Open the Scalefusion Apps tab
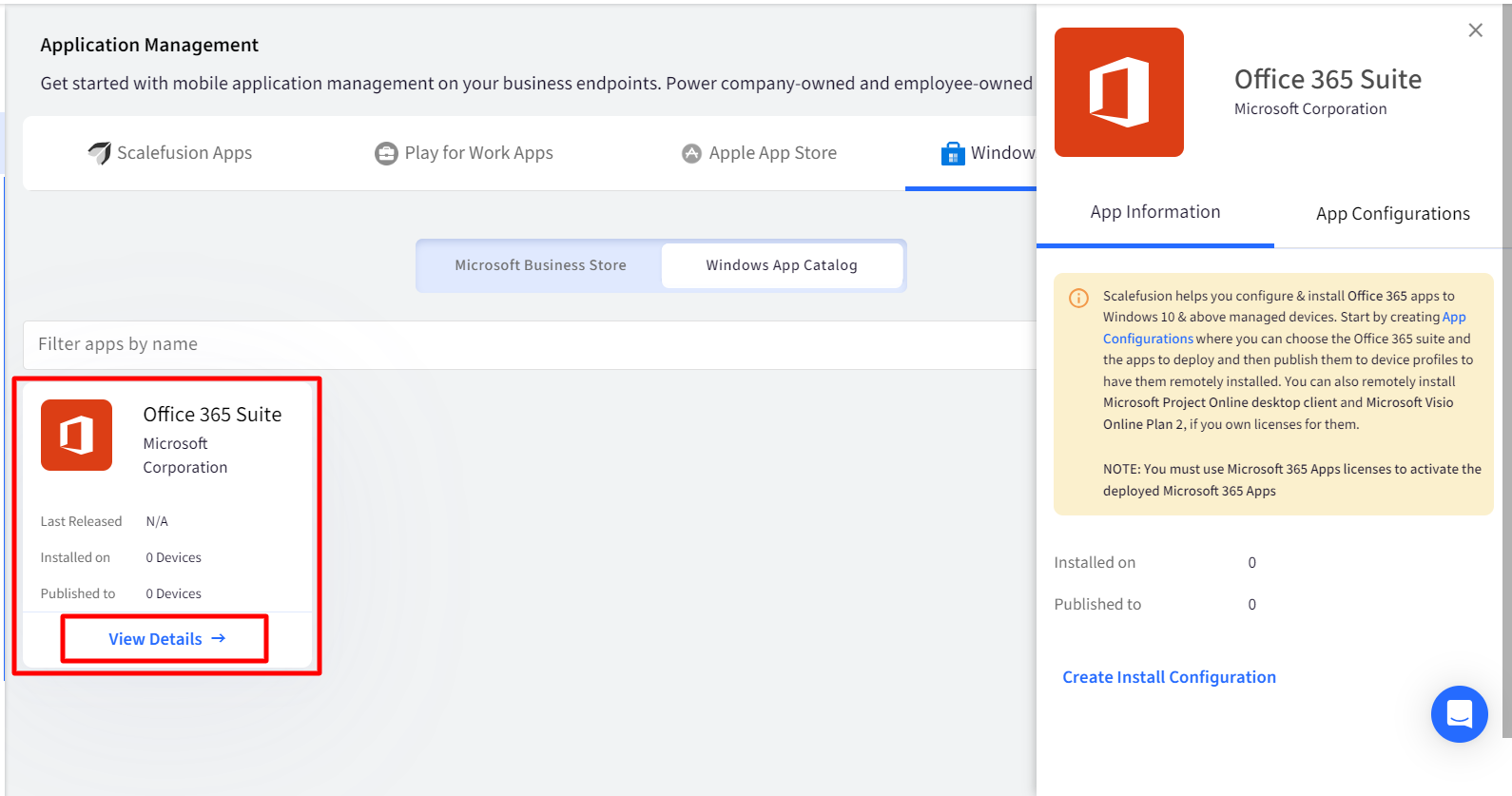The width and height of the screenshot is (1512, 796). 169,153
